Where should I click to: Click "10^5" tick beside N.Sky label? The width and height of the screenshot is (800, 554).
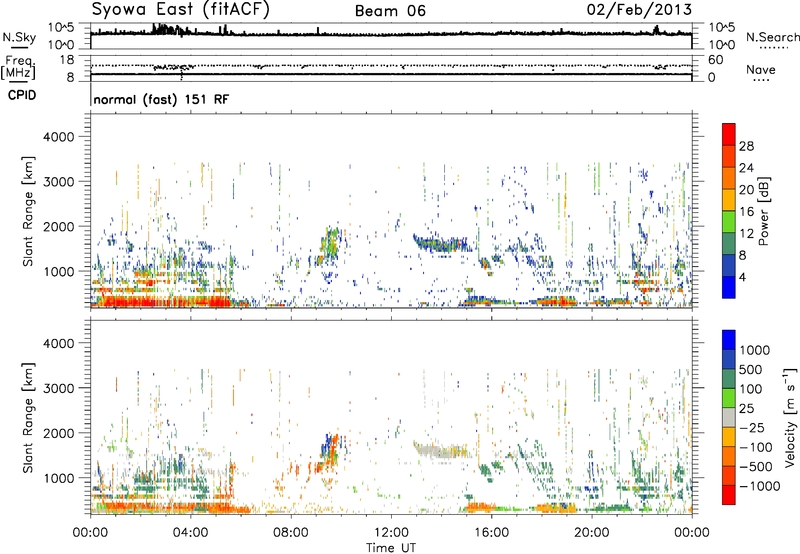pyautogui.click(x=61, y=28)
